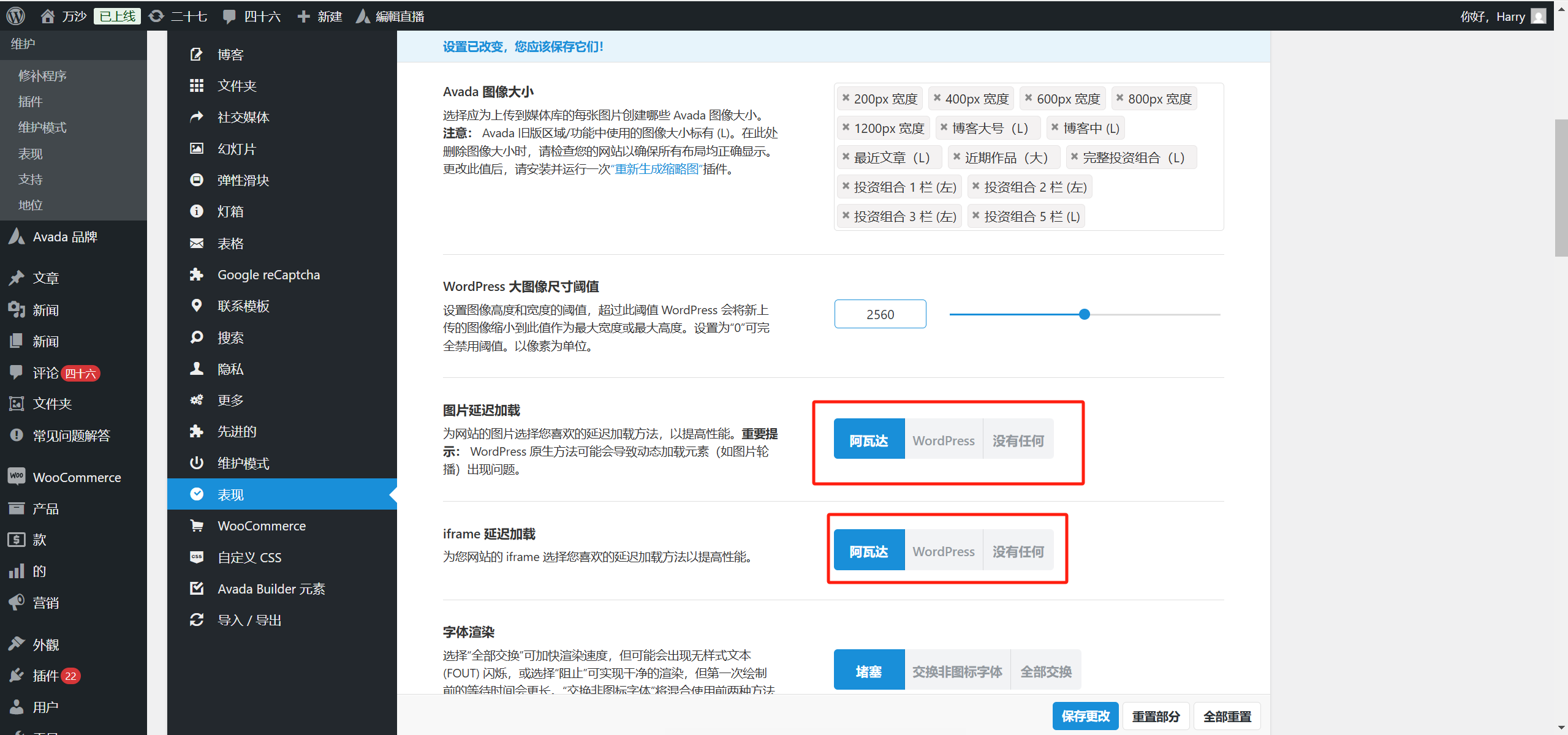Viewport: 1568px width, 735px height.
Task: Click the 灯箱 info circle icon
Action: click(x=197, y=211)
